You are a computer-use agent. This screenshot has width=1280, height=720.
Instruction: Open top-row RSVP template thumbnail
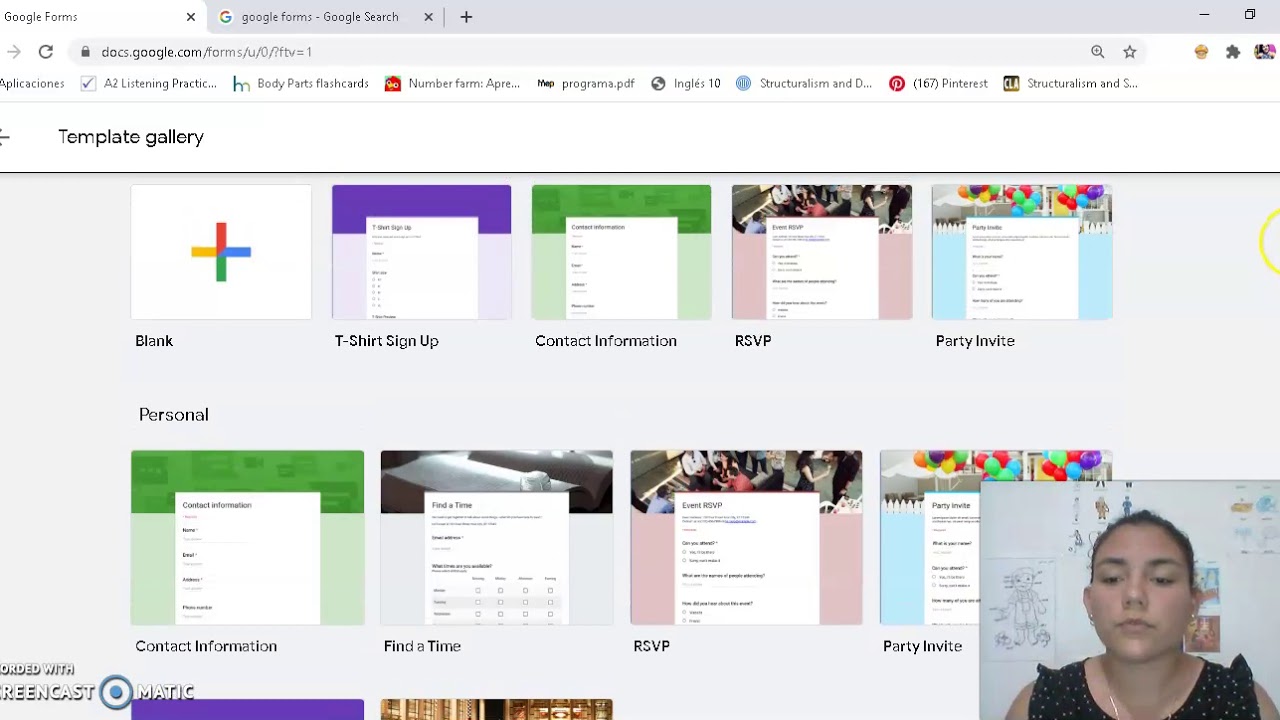click(821, 252)
